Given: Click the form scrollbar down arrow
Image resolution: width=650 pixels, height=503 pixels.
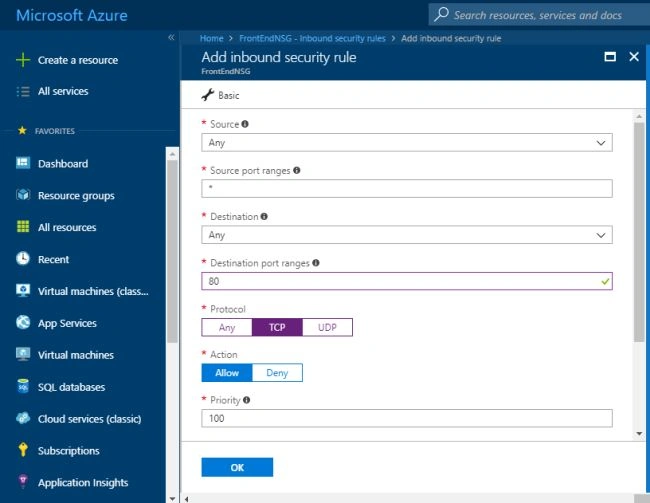Looking at the screenshot, I should (639, 434).
